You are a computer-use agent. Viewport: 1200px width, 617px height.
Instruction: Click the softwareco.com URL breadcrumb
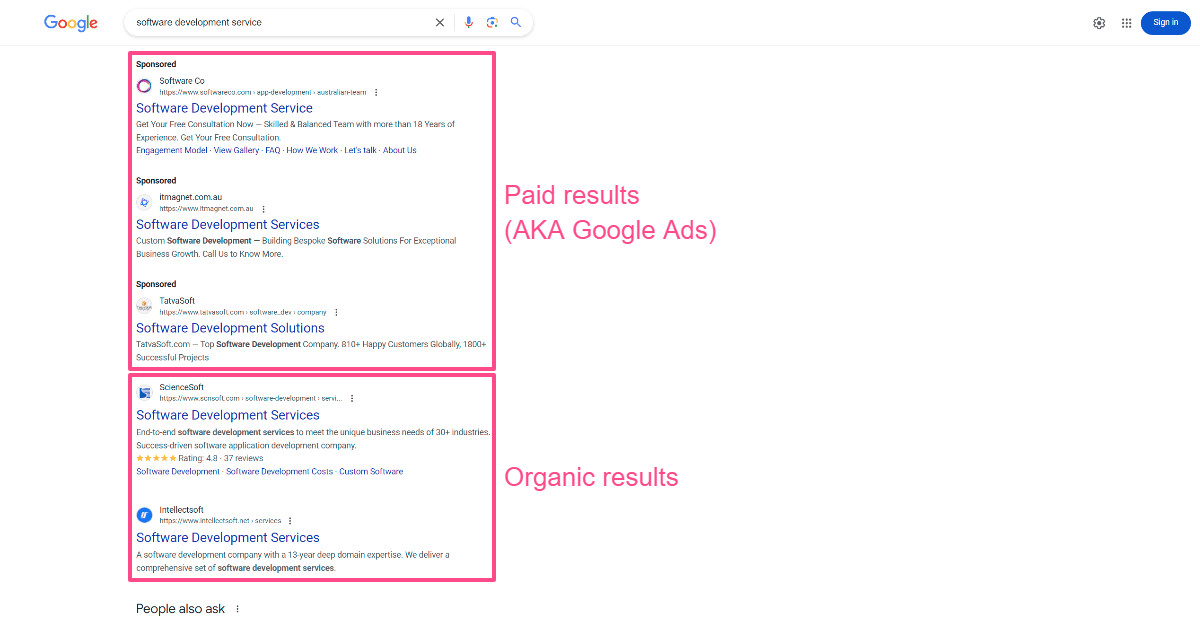263,92
